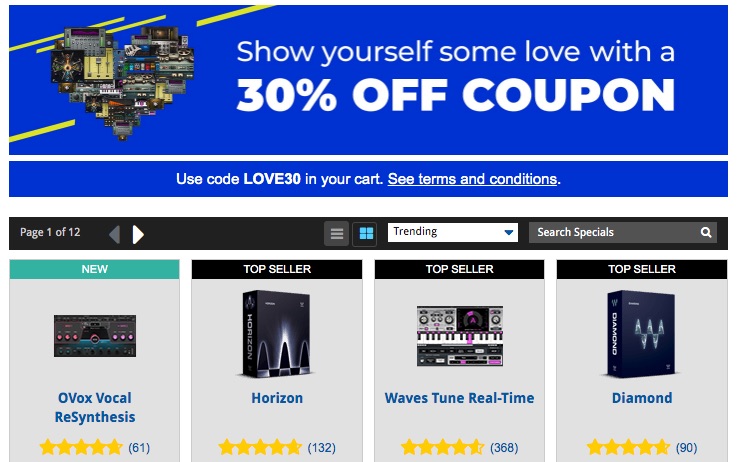The width and height of the screenshot is (739, 462).
Task: Click the Search Specials magnifier icon
Action: tap(706, 232)
